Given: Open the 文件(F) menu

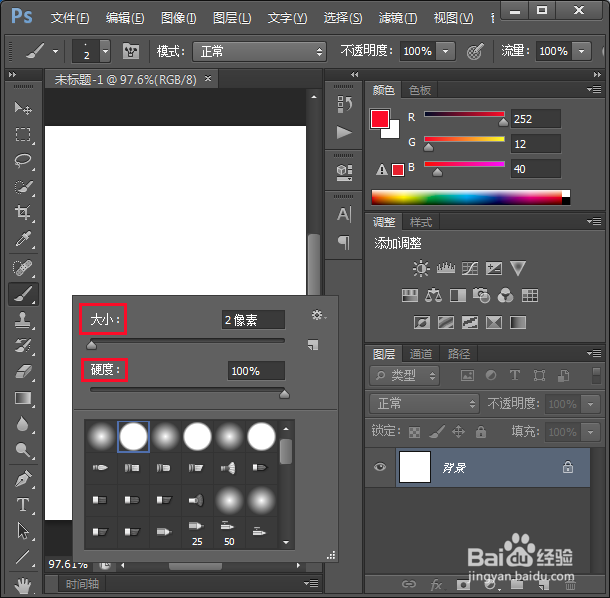Looking at the screenshot, I should (x=70, y=18).
